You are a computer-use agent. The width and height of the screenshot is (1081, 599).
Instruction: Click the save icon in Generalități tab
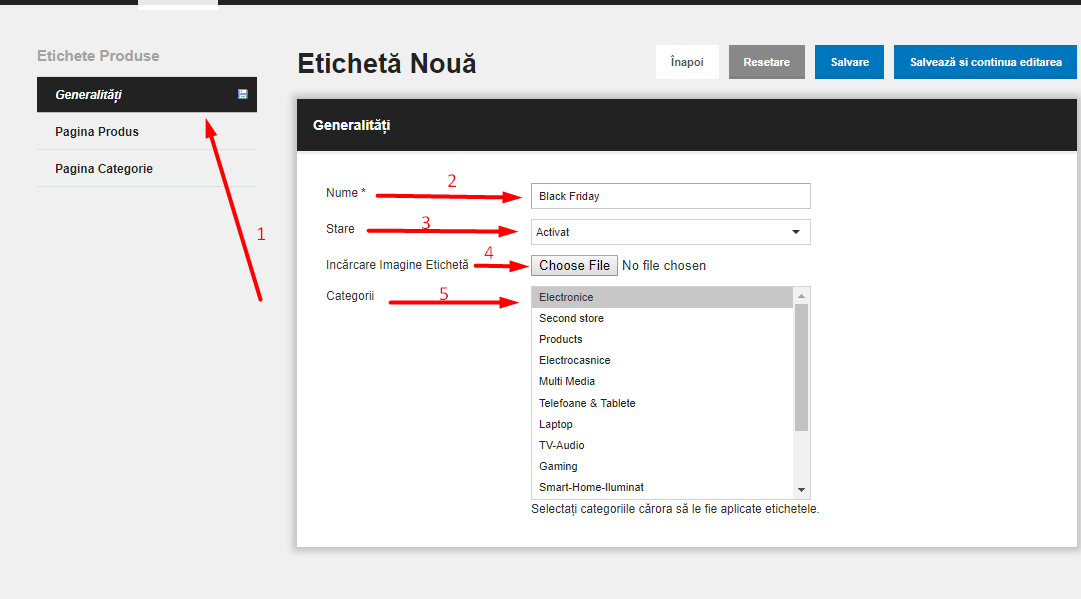(x=243, y=94)
